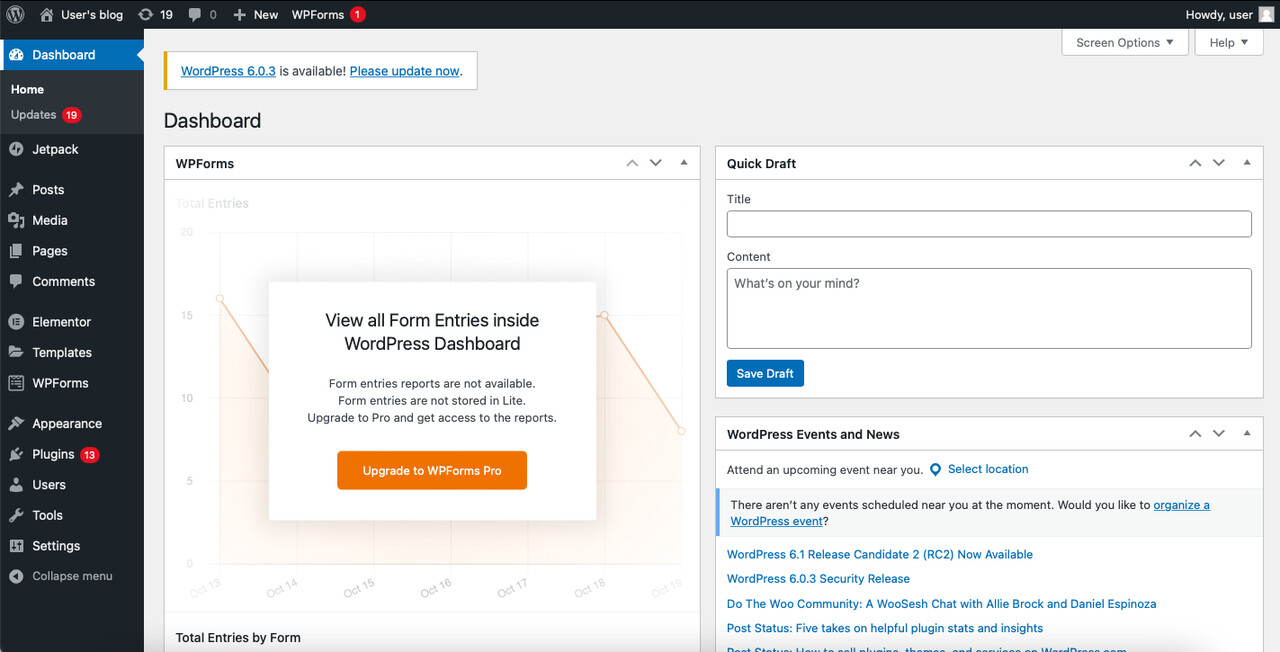Move the WPForms widget down

pyautogui.click(x=656, y=163)
